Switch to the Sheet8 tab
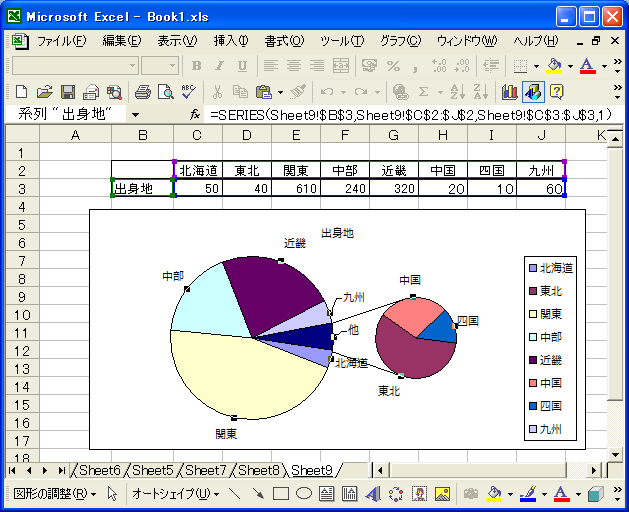 [x=258, y=470]
